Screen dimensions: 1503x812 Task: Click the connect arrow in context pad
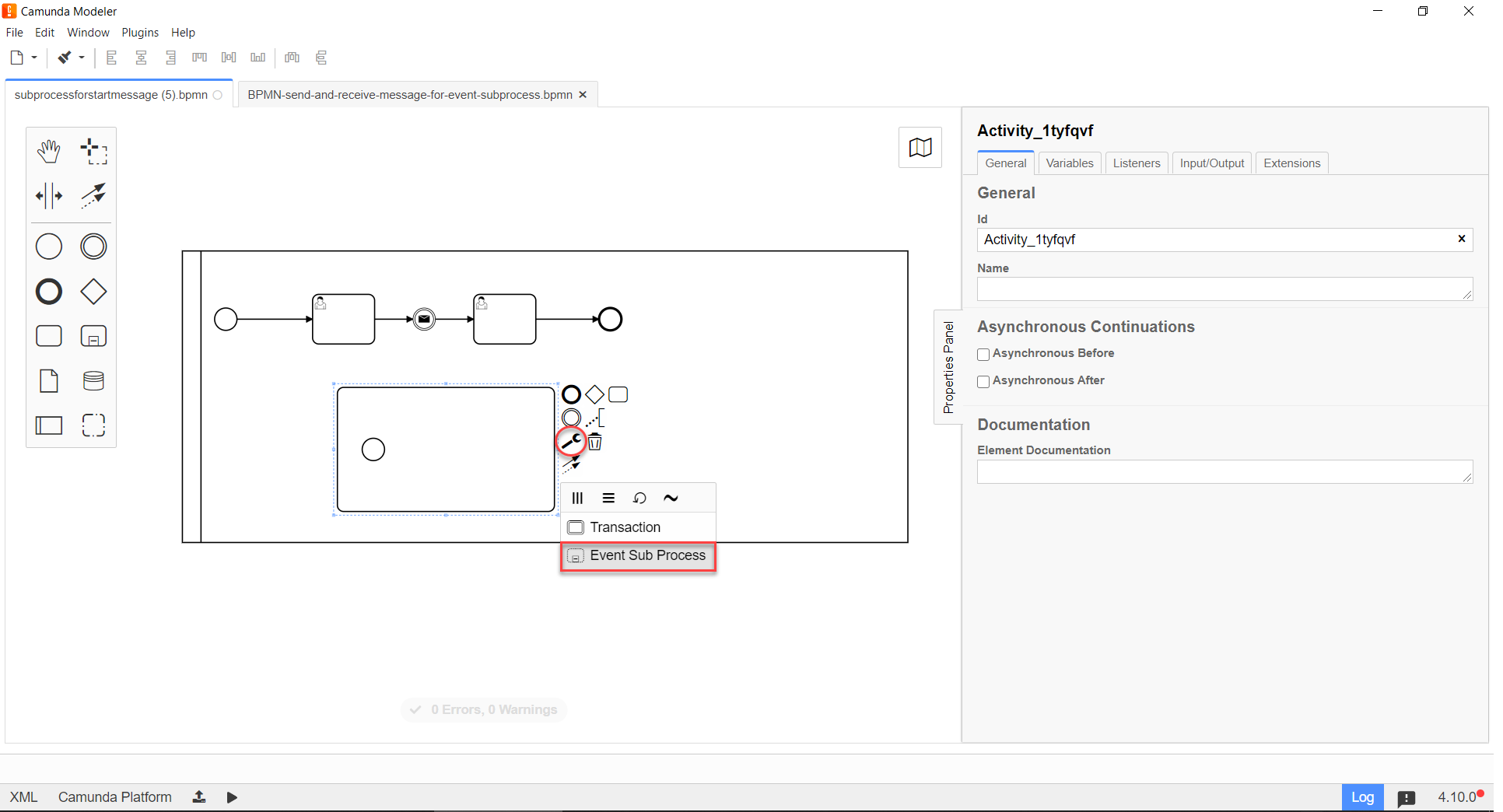572,465
